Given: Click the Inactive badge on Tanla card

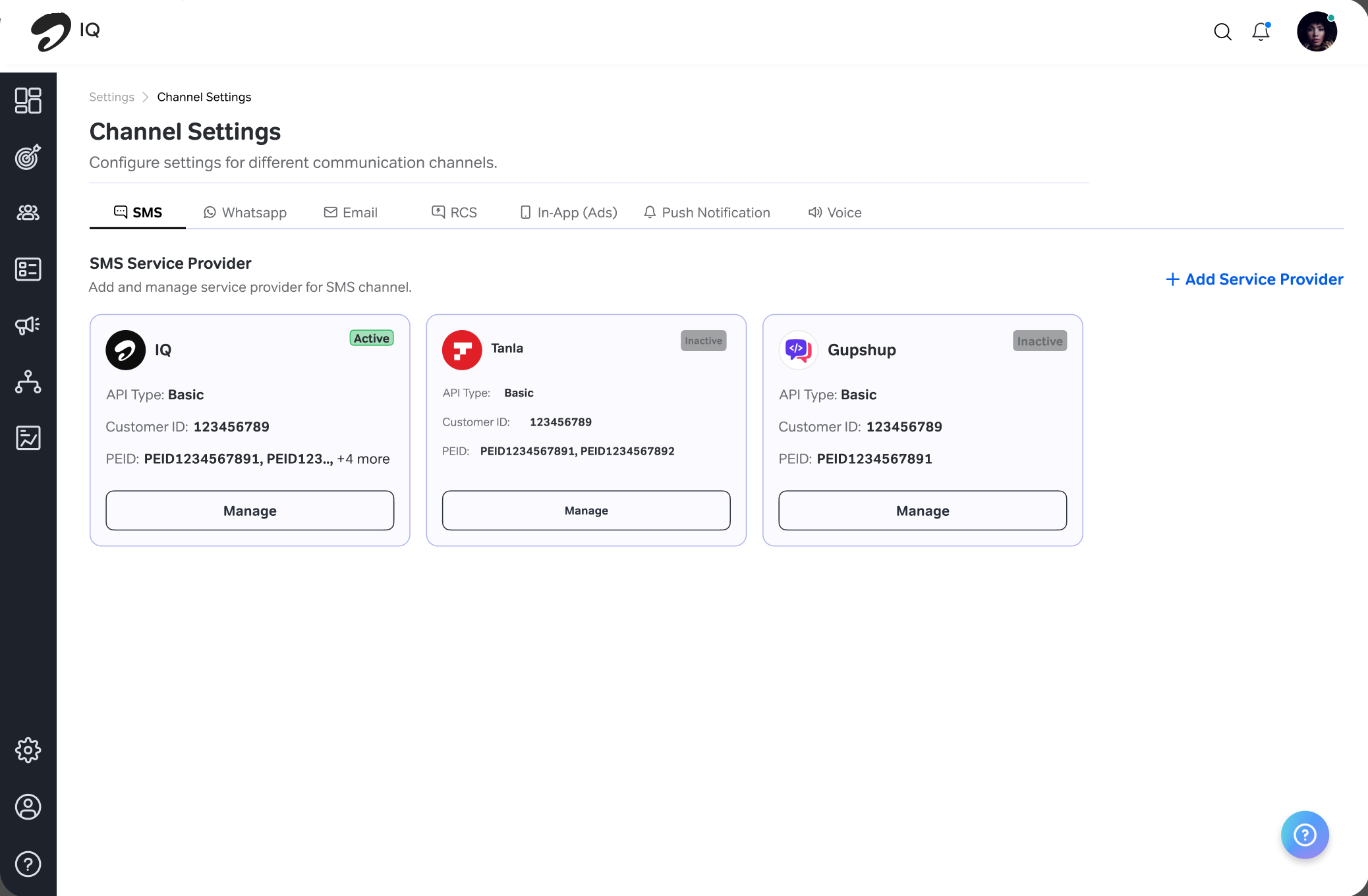Looking at the screenshot, I should click(x=704, y=341).
